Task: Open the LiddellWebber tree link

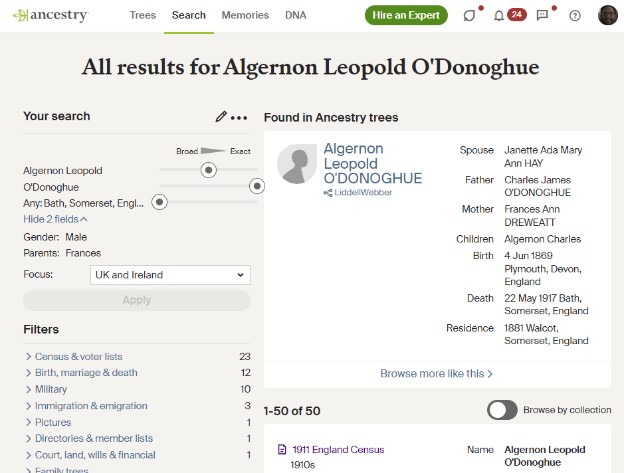Action: [363, 193]
